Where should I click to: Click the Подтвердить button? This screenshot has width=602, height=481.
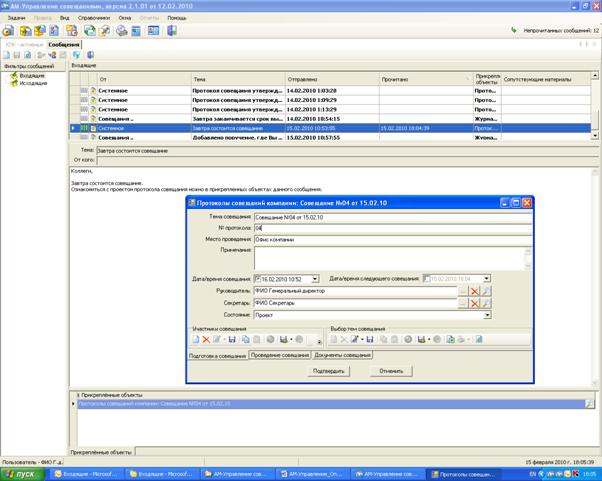[329, 371]
